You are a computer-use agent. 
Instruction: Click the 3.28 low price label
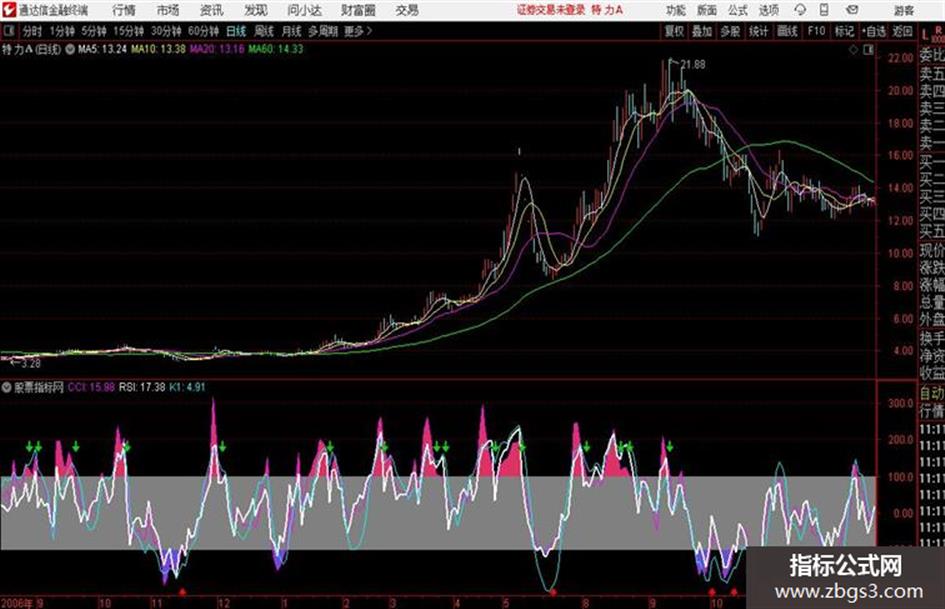tap(31, 364)
